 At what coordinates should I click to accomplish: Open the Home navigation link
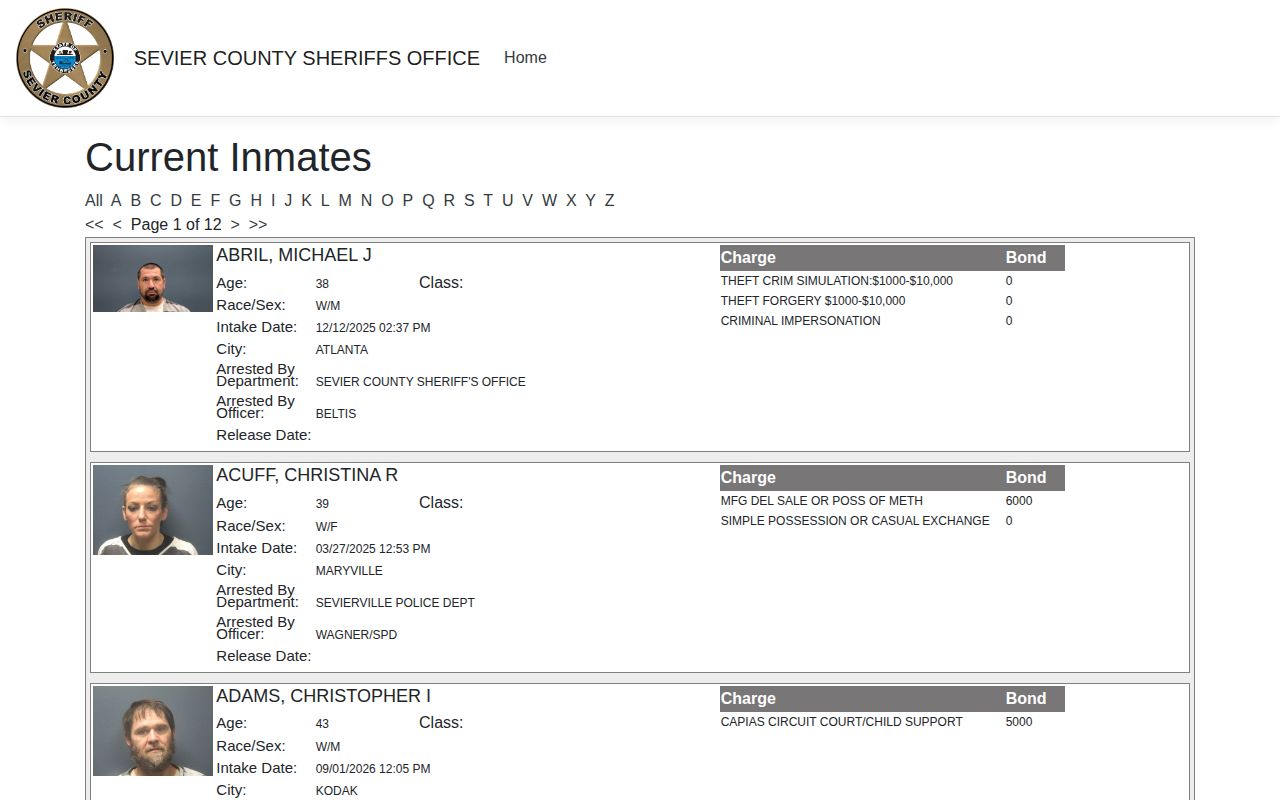[525, 58]
